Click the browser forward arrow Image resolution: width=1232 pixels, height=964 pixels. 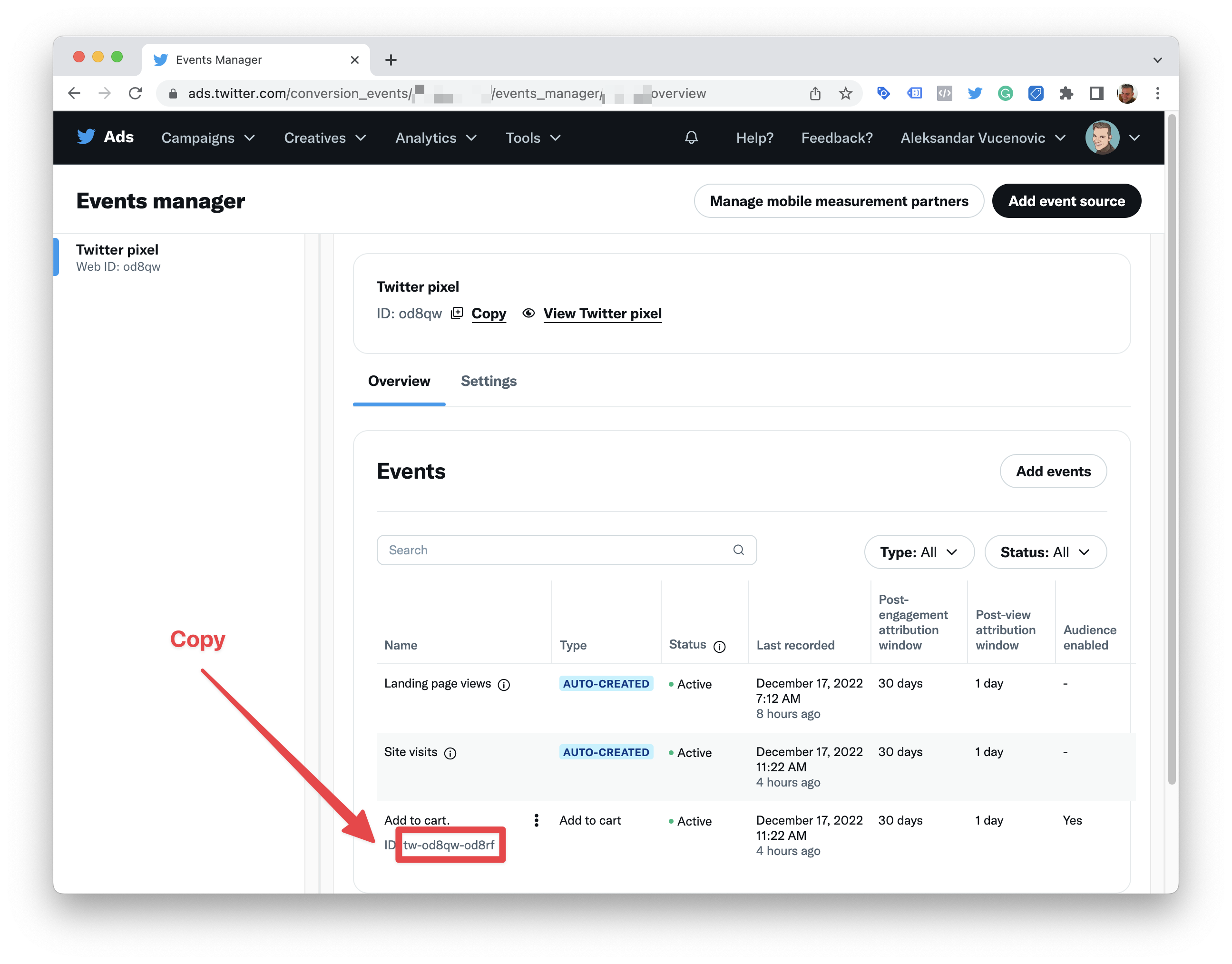[x=104, y=93]
